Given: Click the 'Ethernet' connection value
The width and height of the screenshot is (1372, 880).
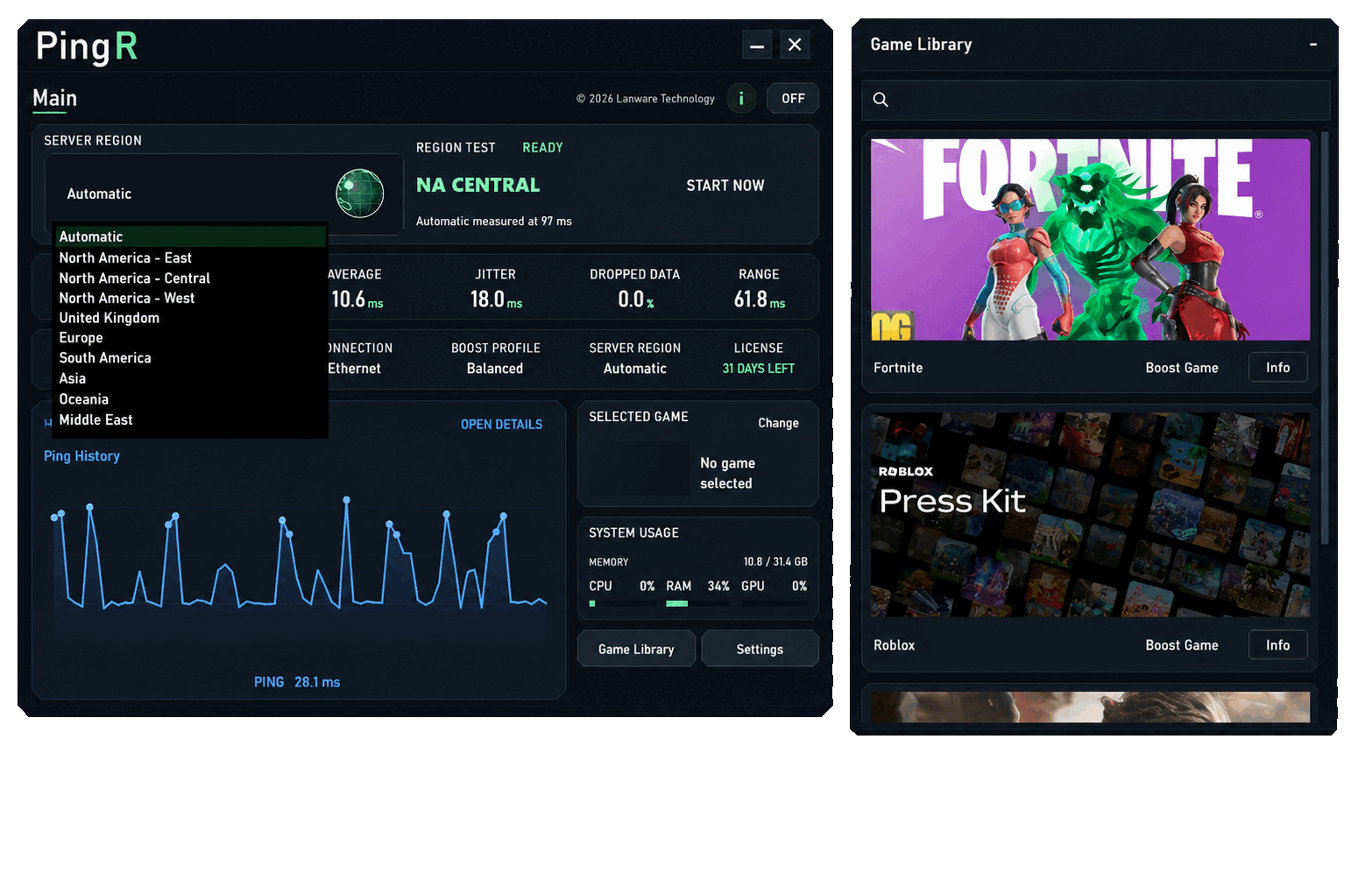Looking at the screenshot, I should [354, 369].
